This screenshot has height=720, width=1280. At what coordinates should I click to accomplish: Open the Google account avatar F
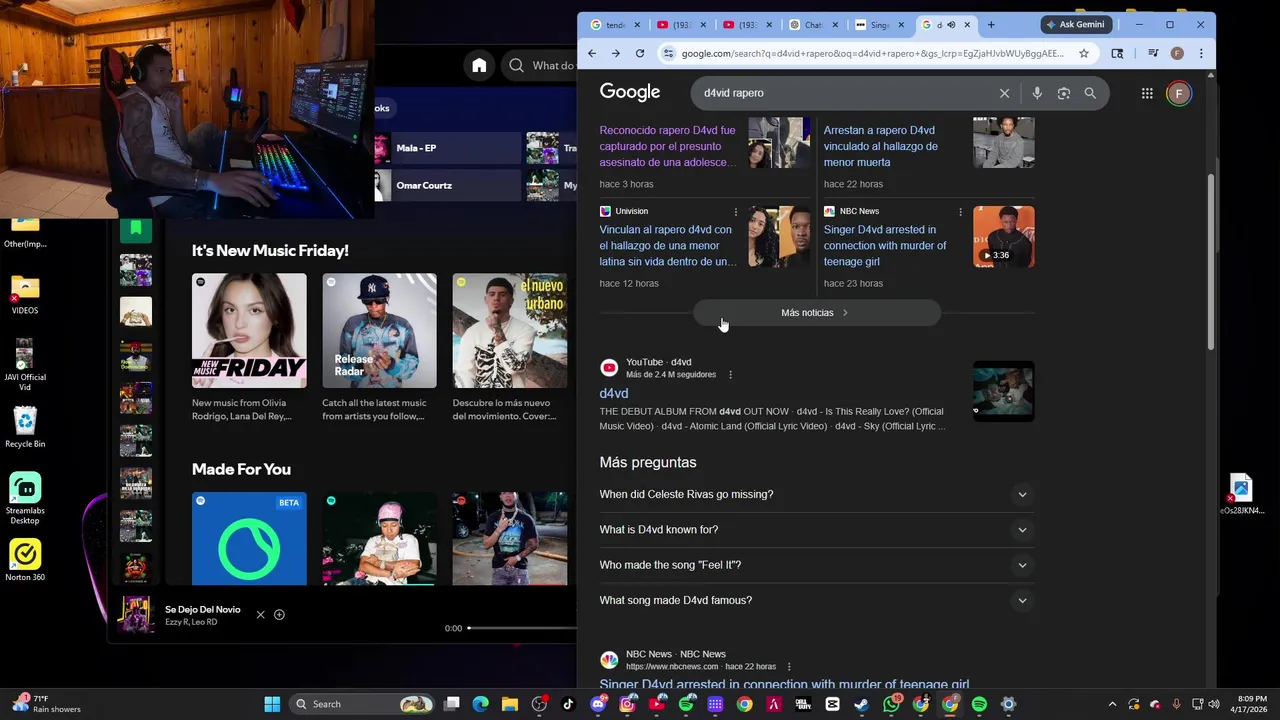click(1179, 93)
